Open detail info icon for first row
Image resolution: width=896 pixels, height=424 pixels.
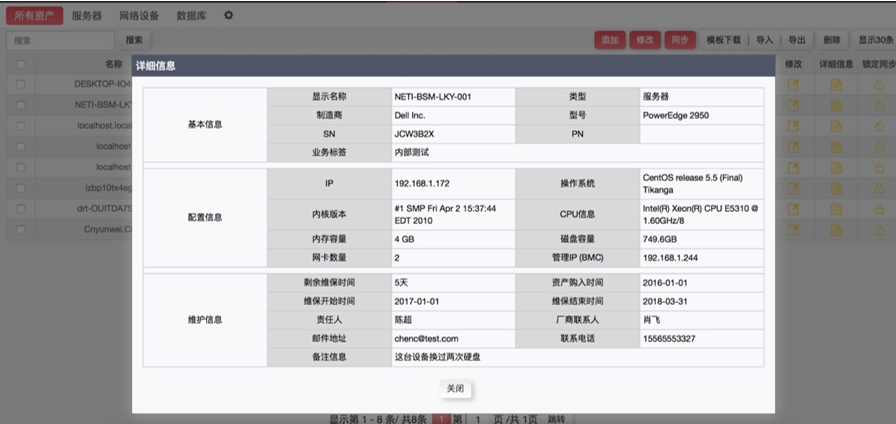[x=836, y=84]
